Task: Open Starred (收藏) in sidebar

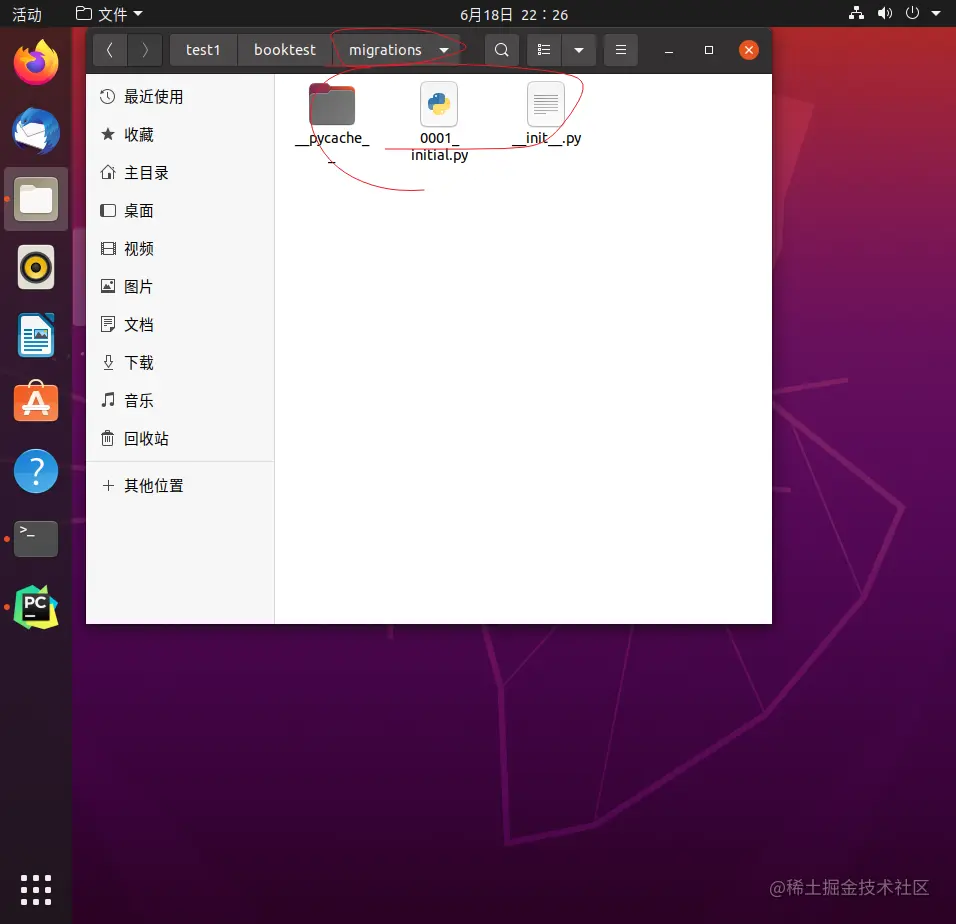Action: tap(180, 135)
